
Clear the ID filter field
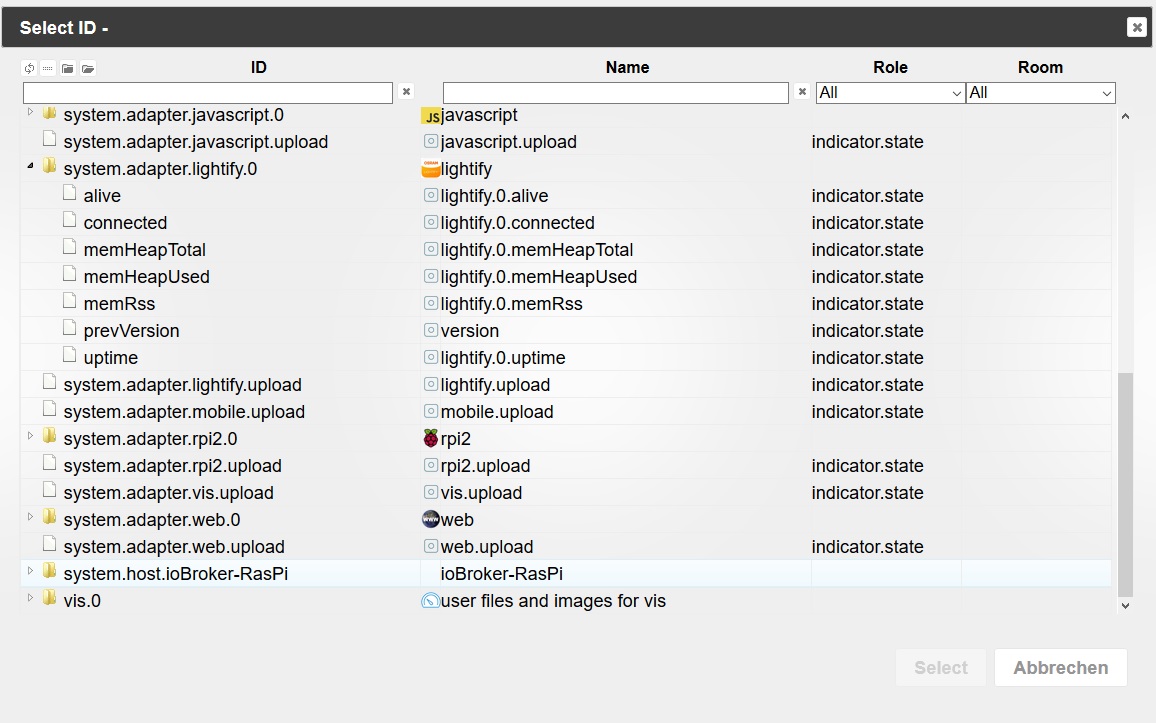[406, 92]
